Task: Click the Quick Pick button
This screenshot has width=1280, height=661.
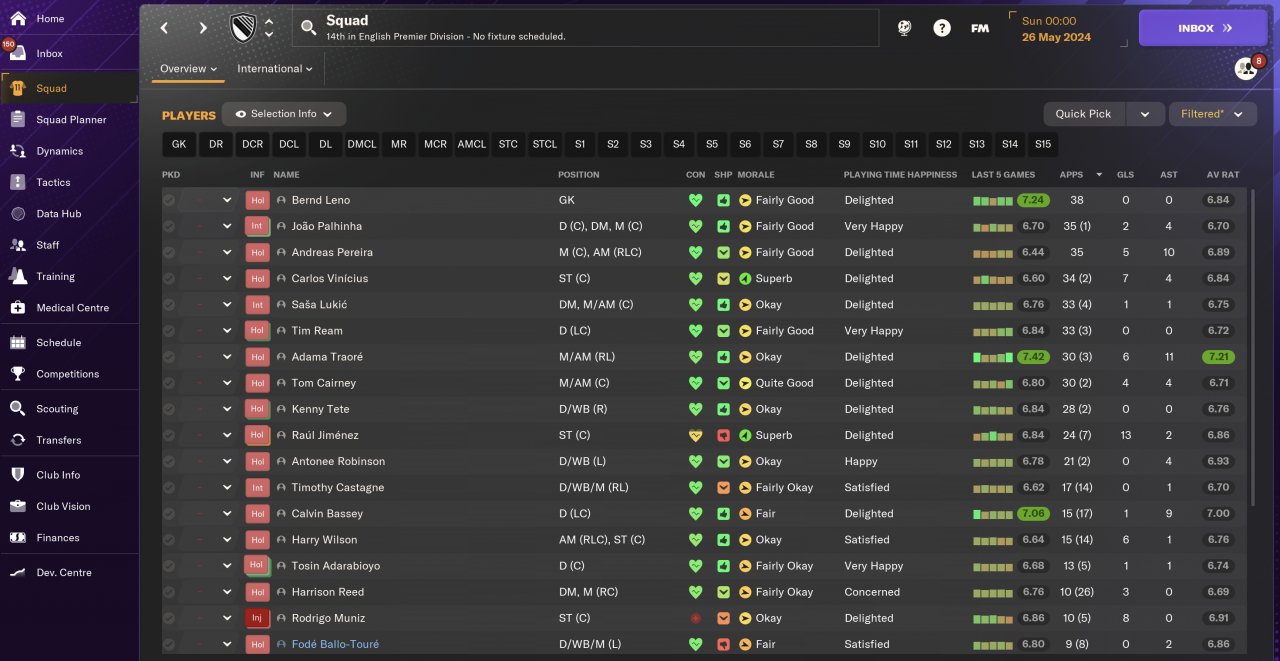Action: coord(1084,114)
